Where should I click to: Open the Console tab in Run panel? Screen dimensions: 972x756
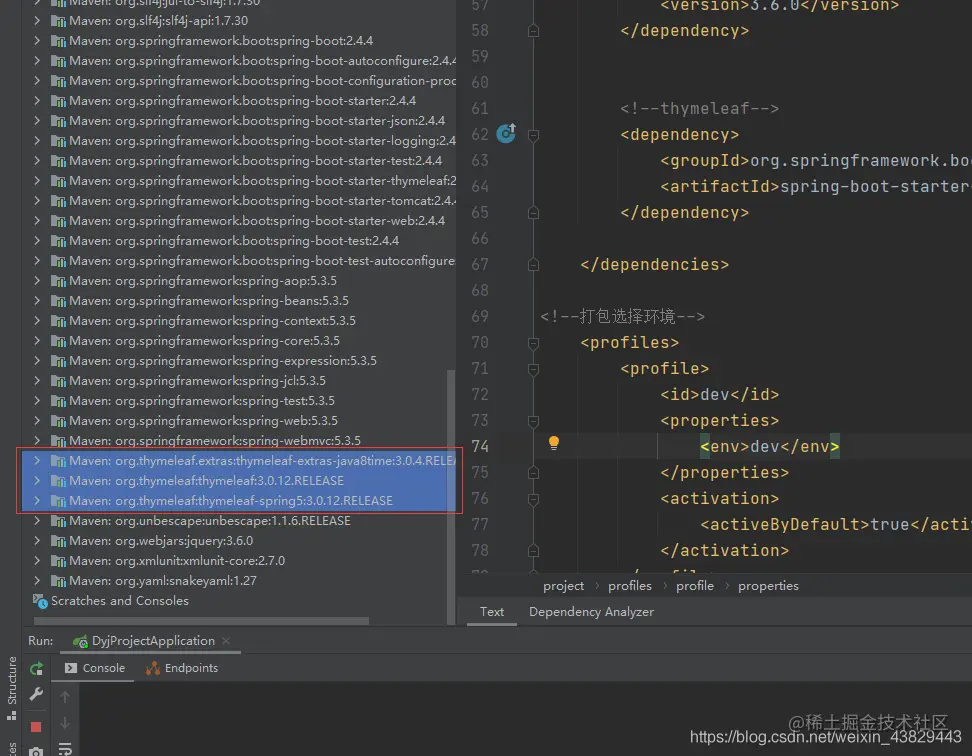tap(95, 668)
